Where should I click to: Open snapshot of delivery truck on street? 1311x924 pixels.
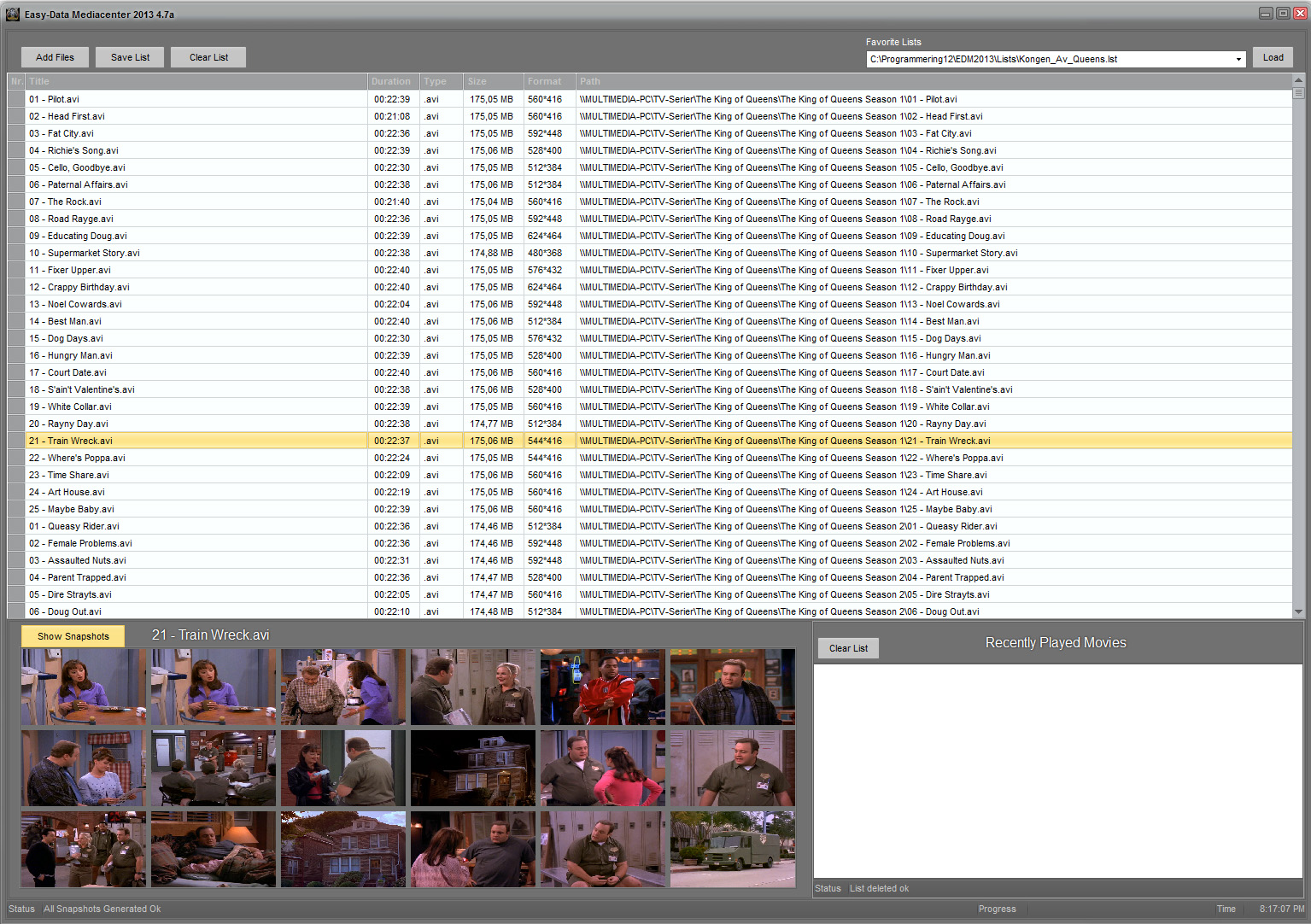(733, 849)
